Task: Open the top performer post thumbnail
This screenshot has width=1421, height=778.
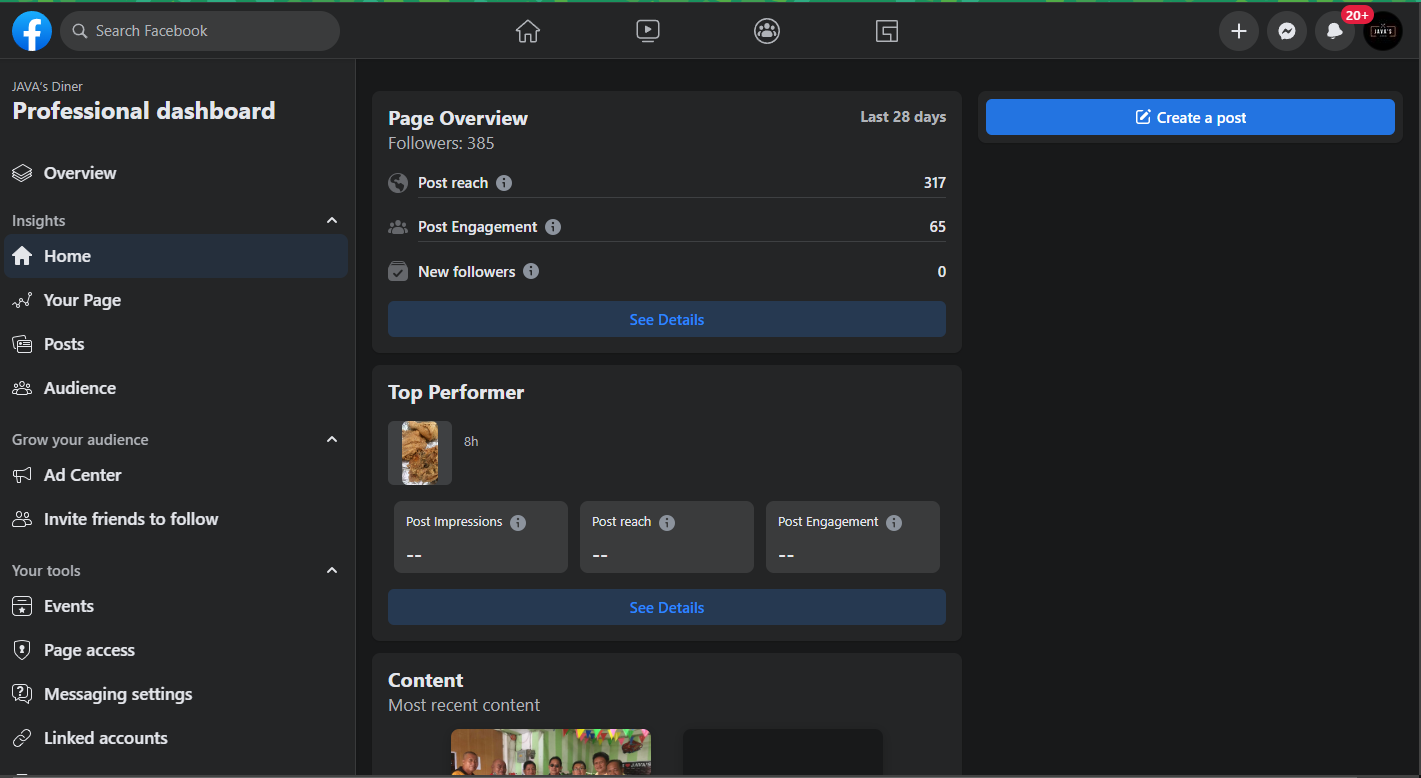Action: (x=420, y=453)
